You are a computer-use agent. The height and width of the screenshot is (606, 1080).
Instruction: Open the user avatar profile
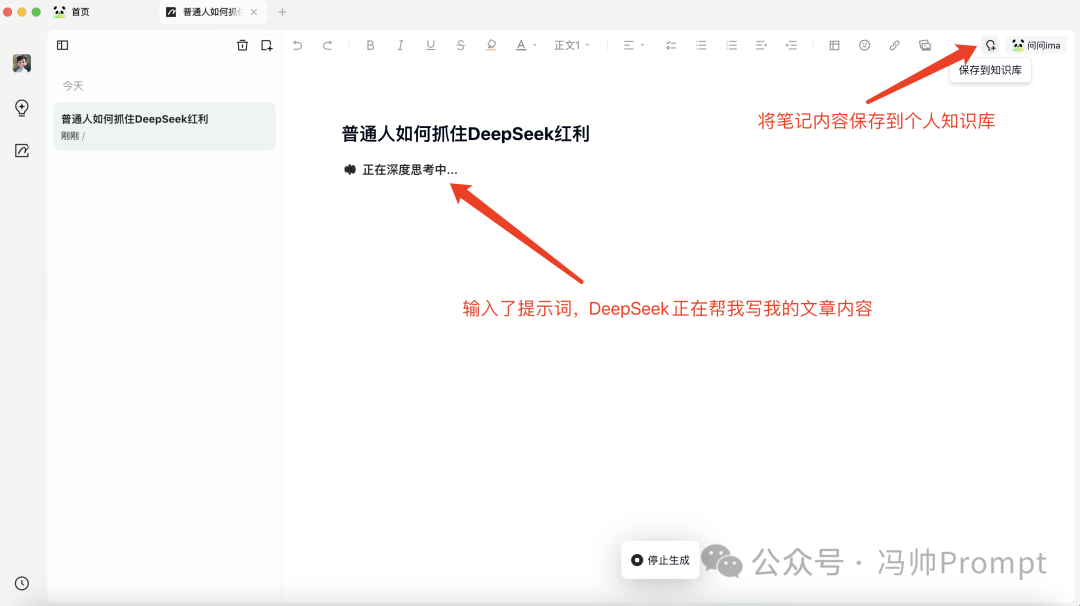point(22,63)
